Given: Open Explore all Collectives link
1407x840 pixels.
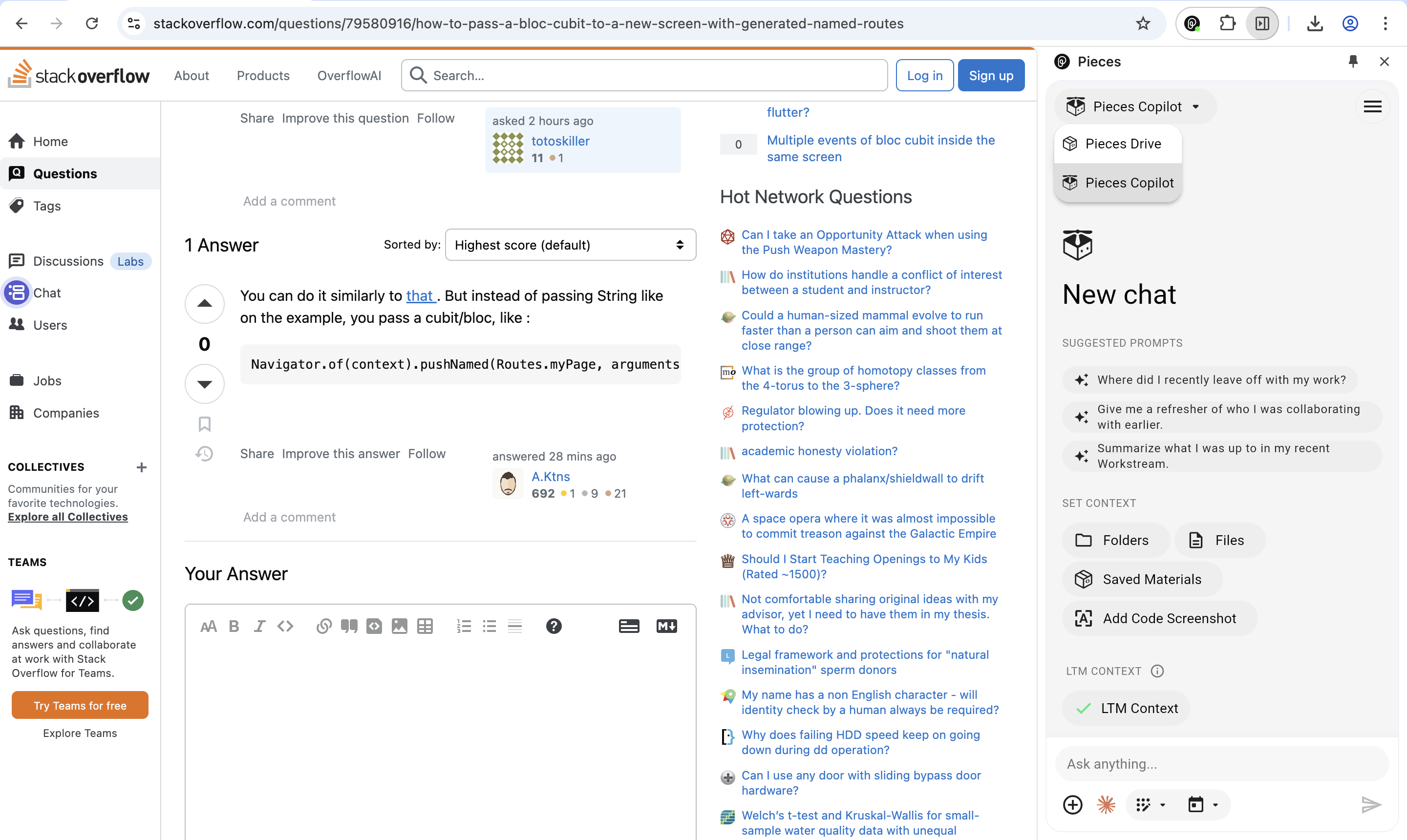Looking at the screenshot, I should pos(68,517).
